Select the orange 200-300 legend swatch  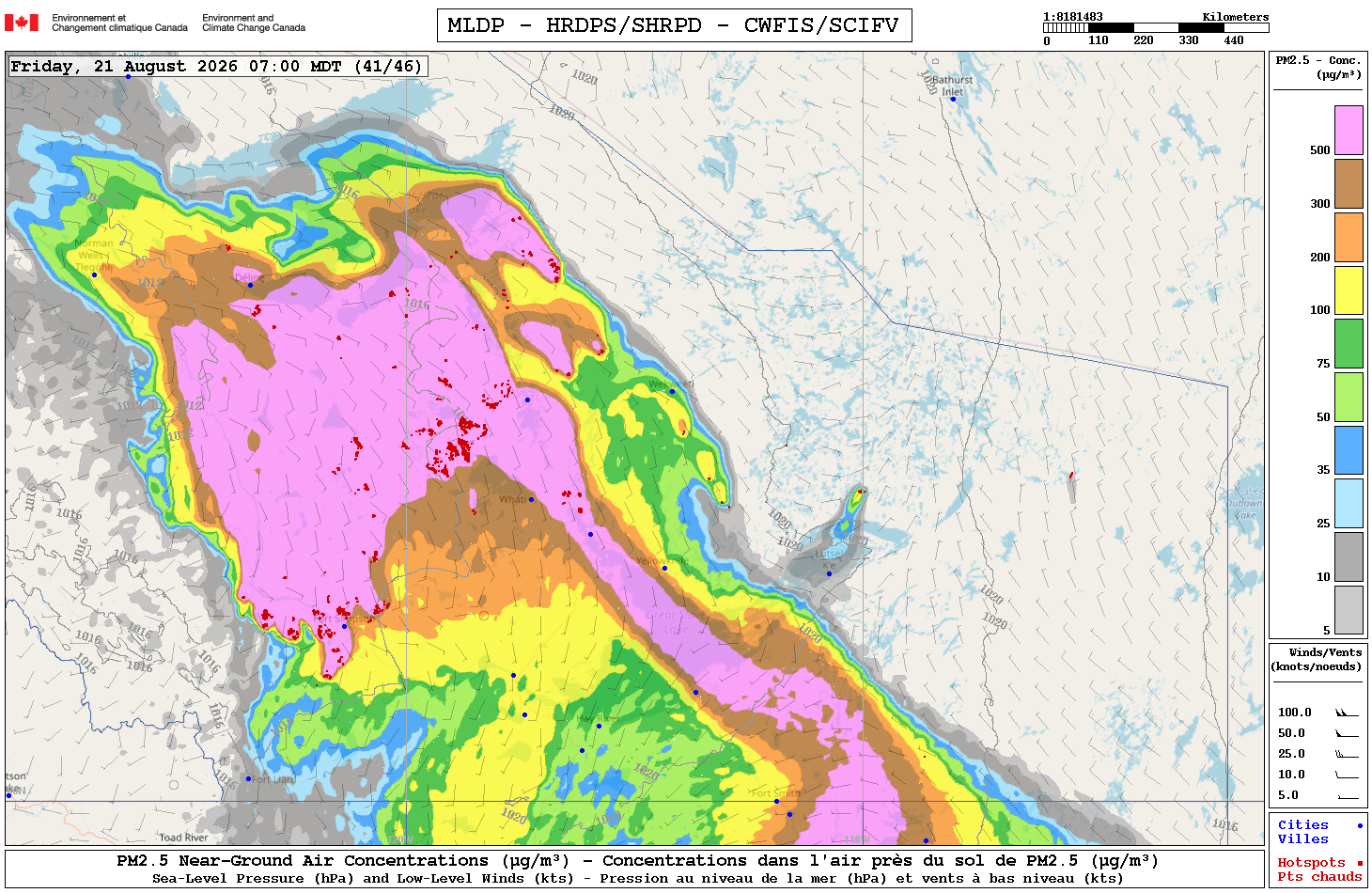point(1349,237)
